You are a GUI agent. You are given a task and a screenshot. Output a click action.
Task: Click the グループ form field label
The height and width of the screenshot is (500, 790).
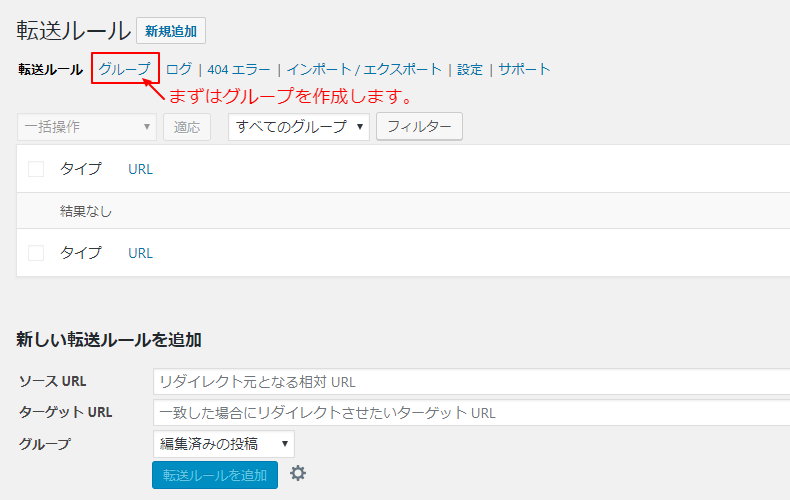(44, 444)
